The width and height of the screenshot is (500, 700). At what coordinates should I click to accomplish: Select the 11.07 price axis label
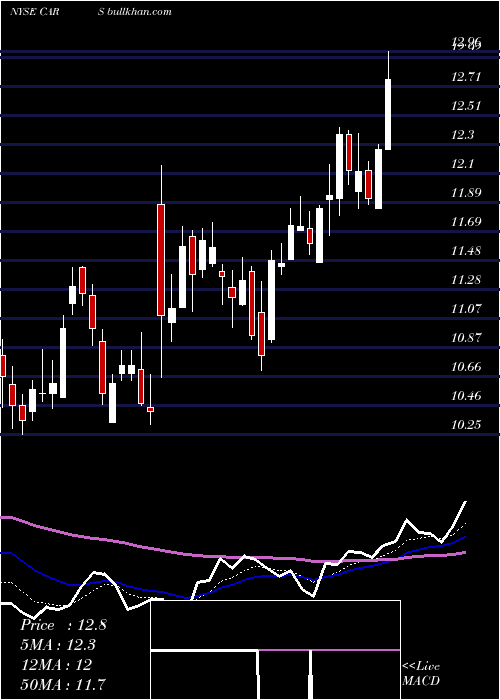pyautogui.click(x=466, y=309)
